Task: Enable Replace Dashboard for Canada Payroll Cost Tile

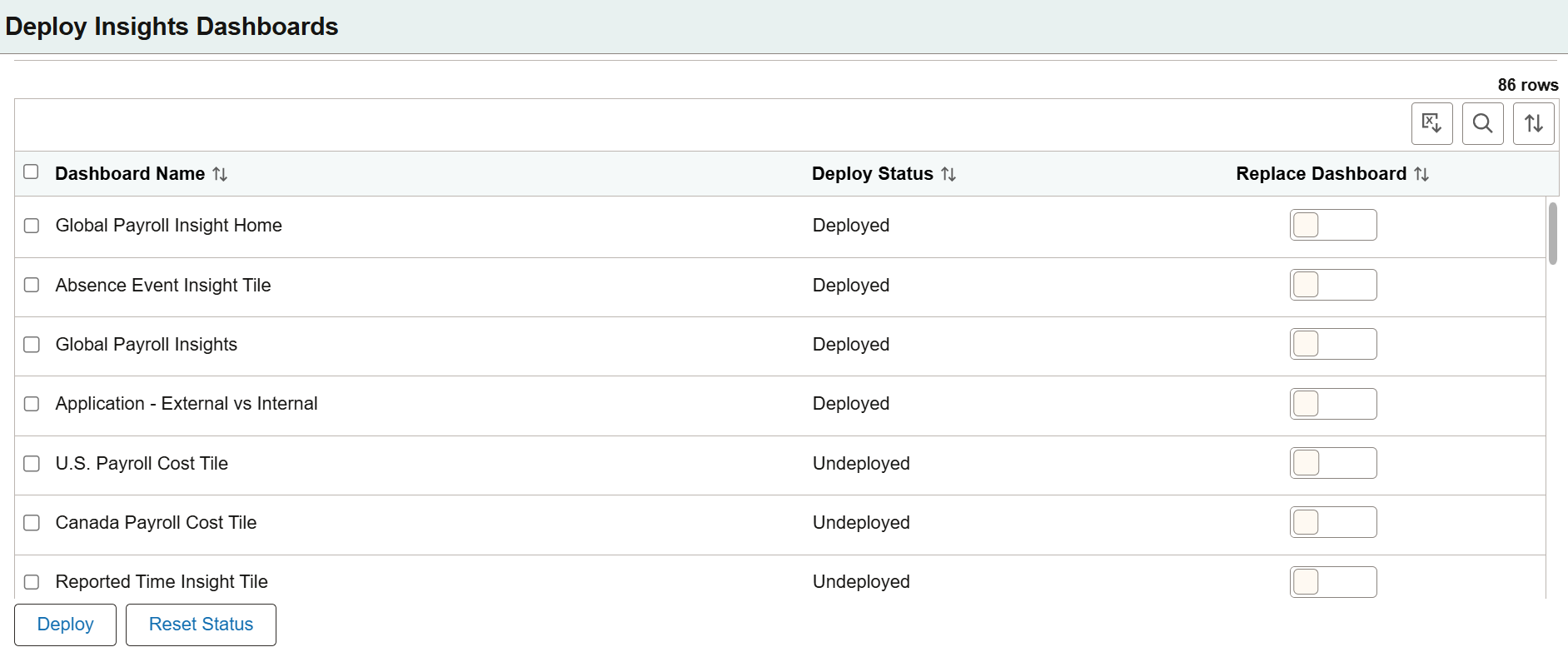Action: tap(1332, 522)
